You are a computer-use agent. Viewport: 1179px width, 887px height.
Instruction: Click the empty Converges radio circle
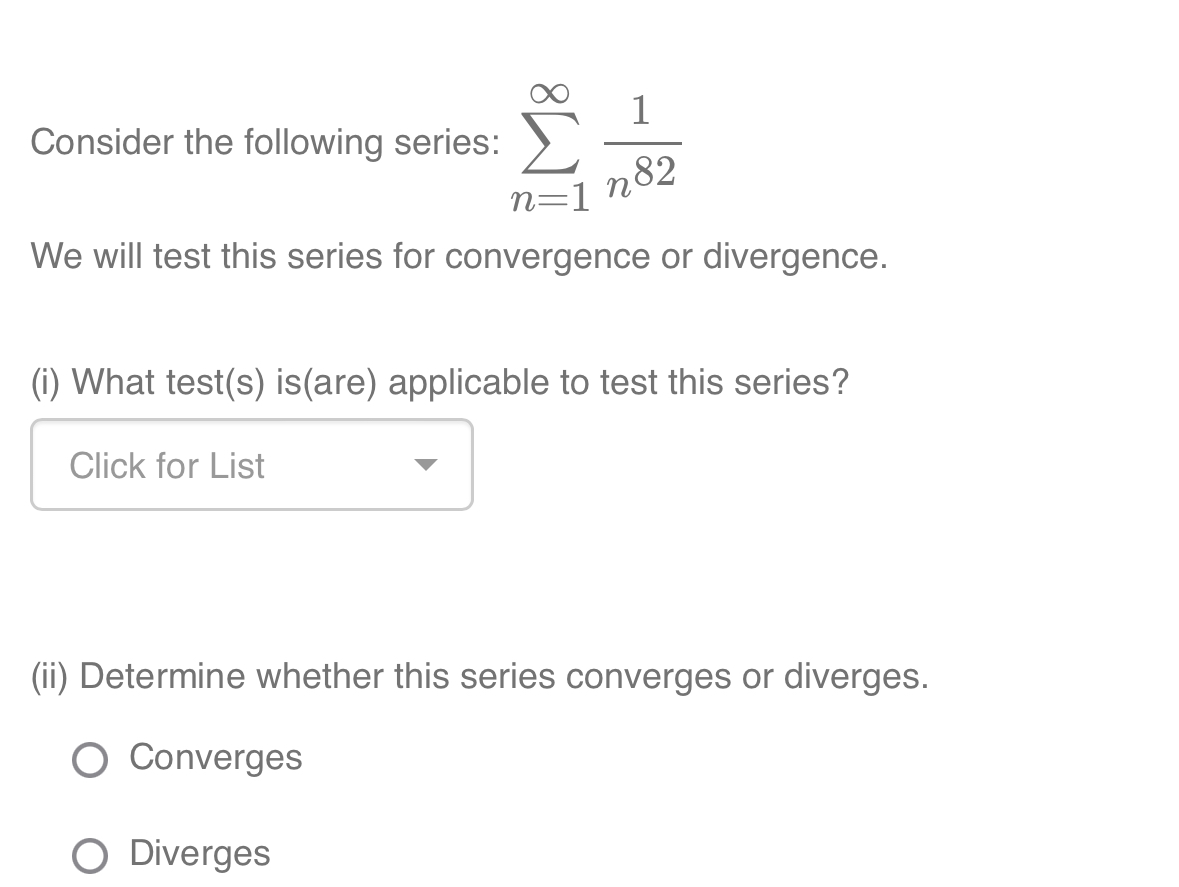[x=90, y=760]
